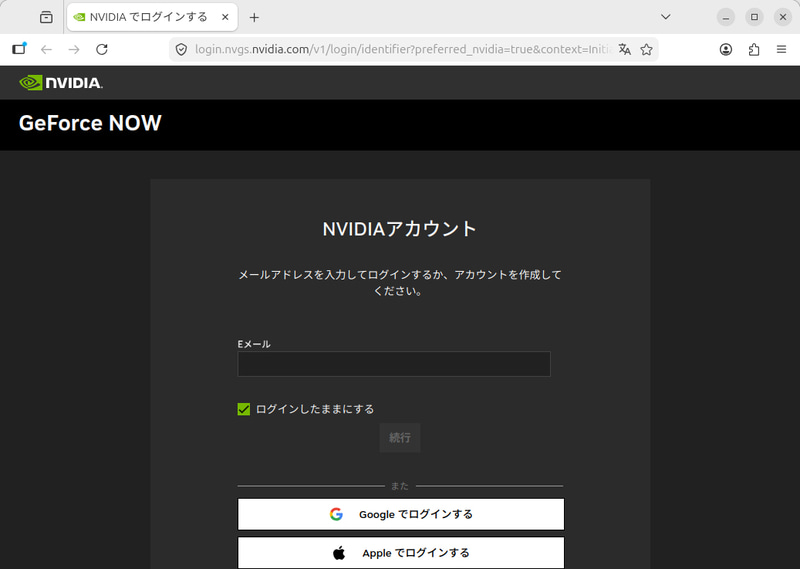Sign in with Google でログインする button
Viewport: 800px width, 569px height.
click(x=401, y=514)
